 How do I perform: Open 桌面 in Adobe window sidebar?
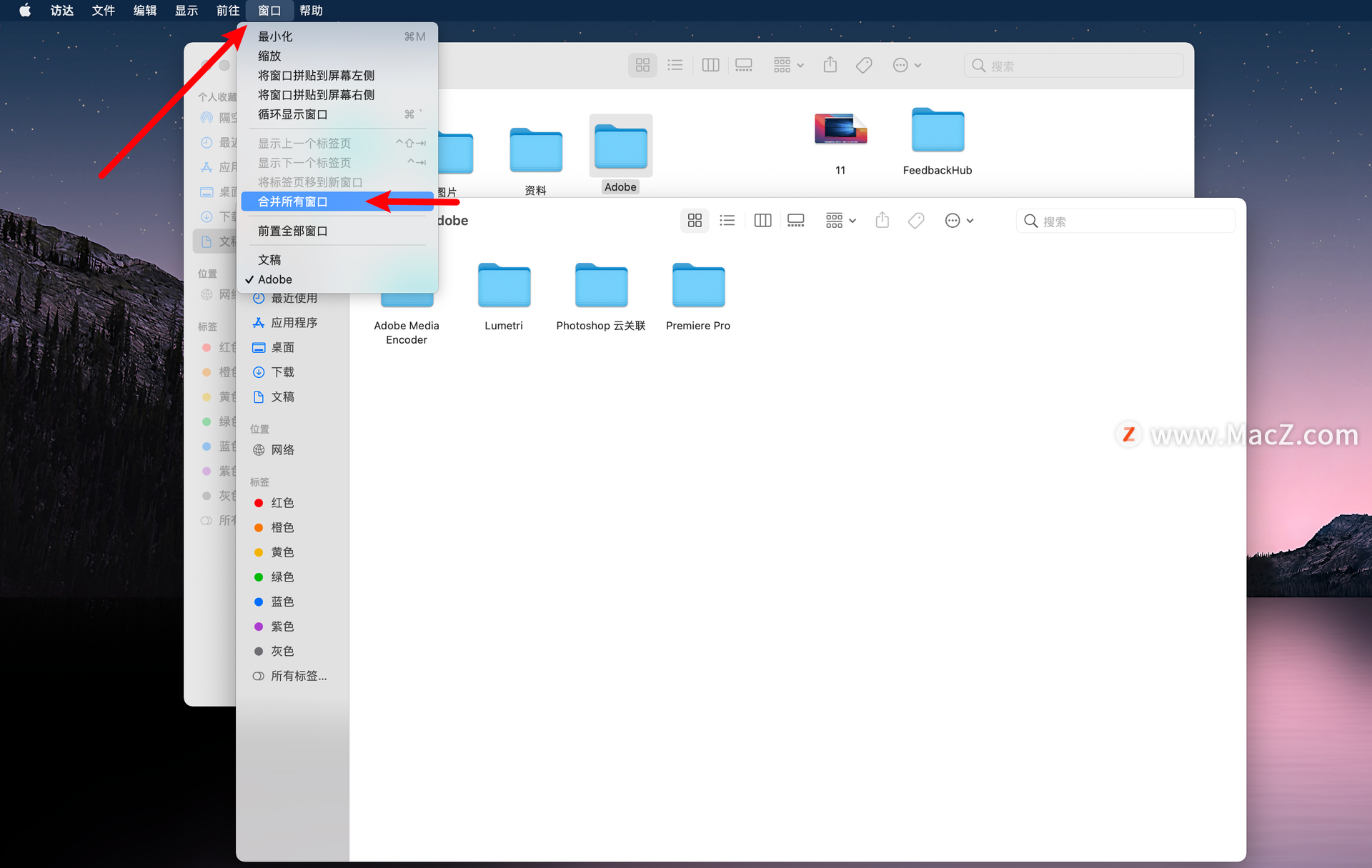(293, 347)
